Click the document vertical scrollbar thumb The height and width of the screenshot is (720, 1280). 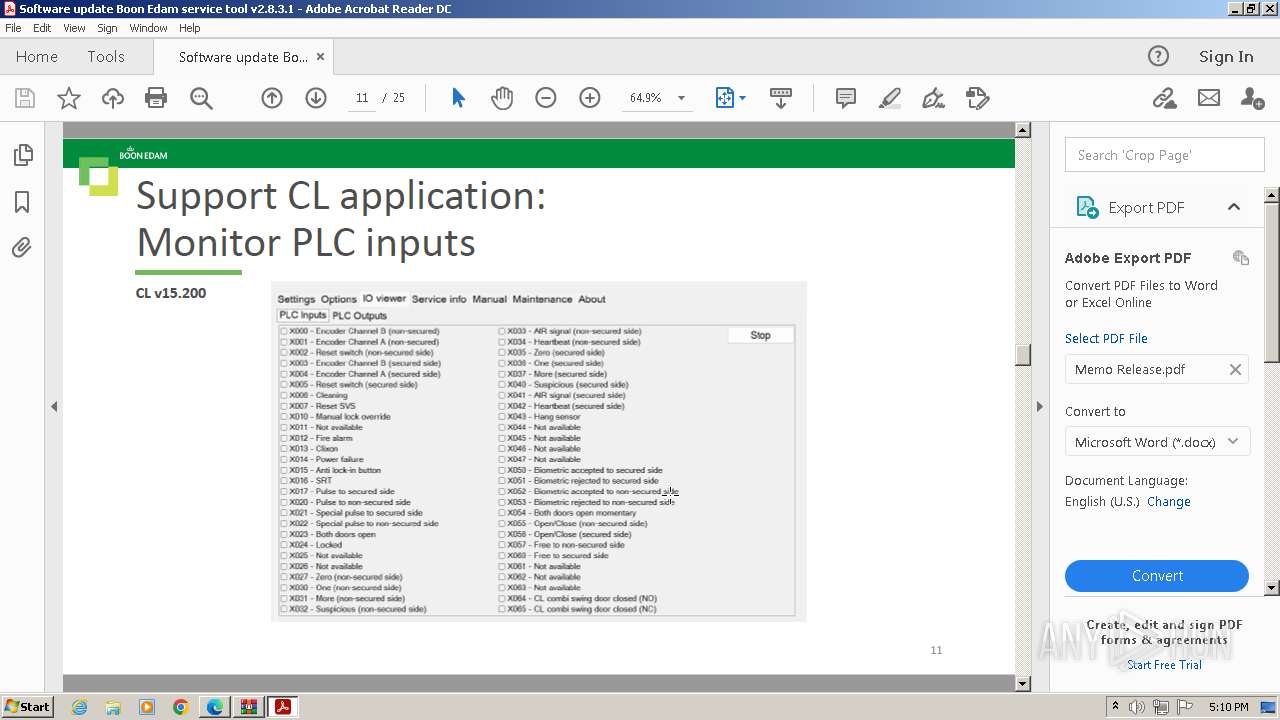point(1022,355)
